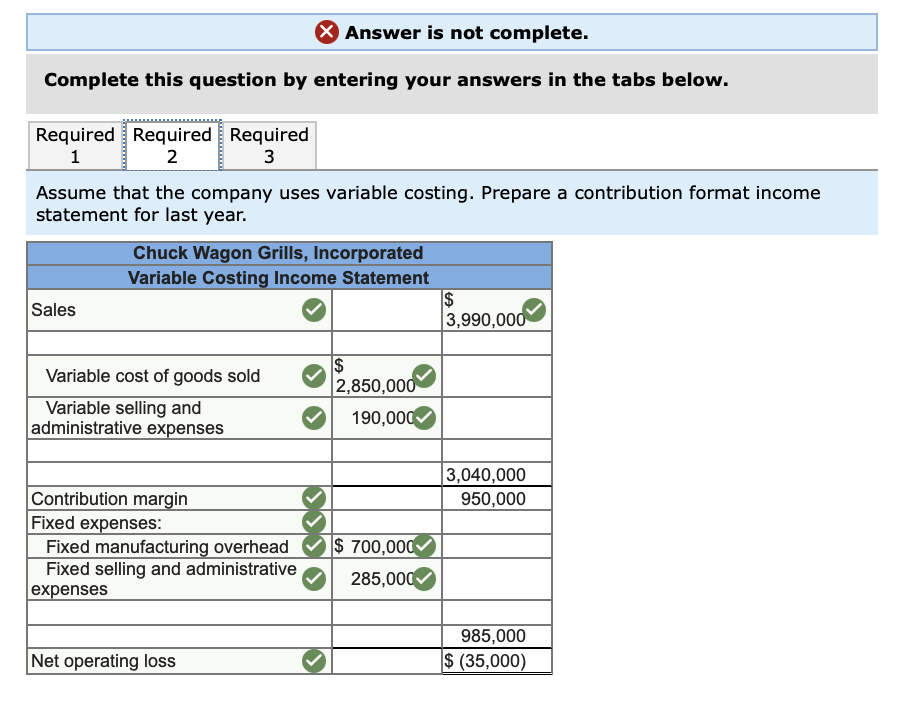916x702 pixels.
Task: Switch to the Required 1 tab
Action: pos(75,145)
